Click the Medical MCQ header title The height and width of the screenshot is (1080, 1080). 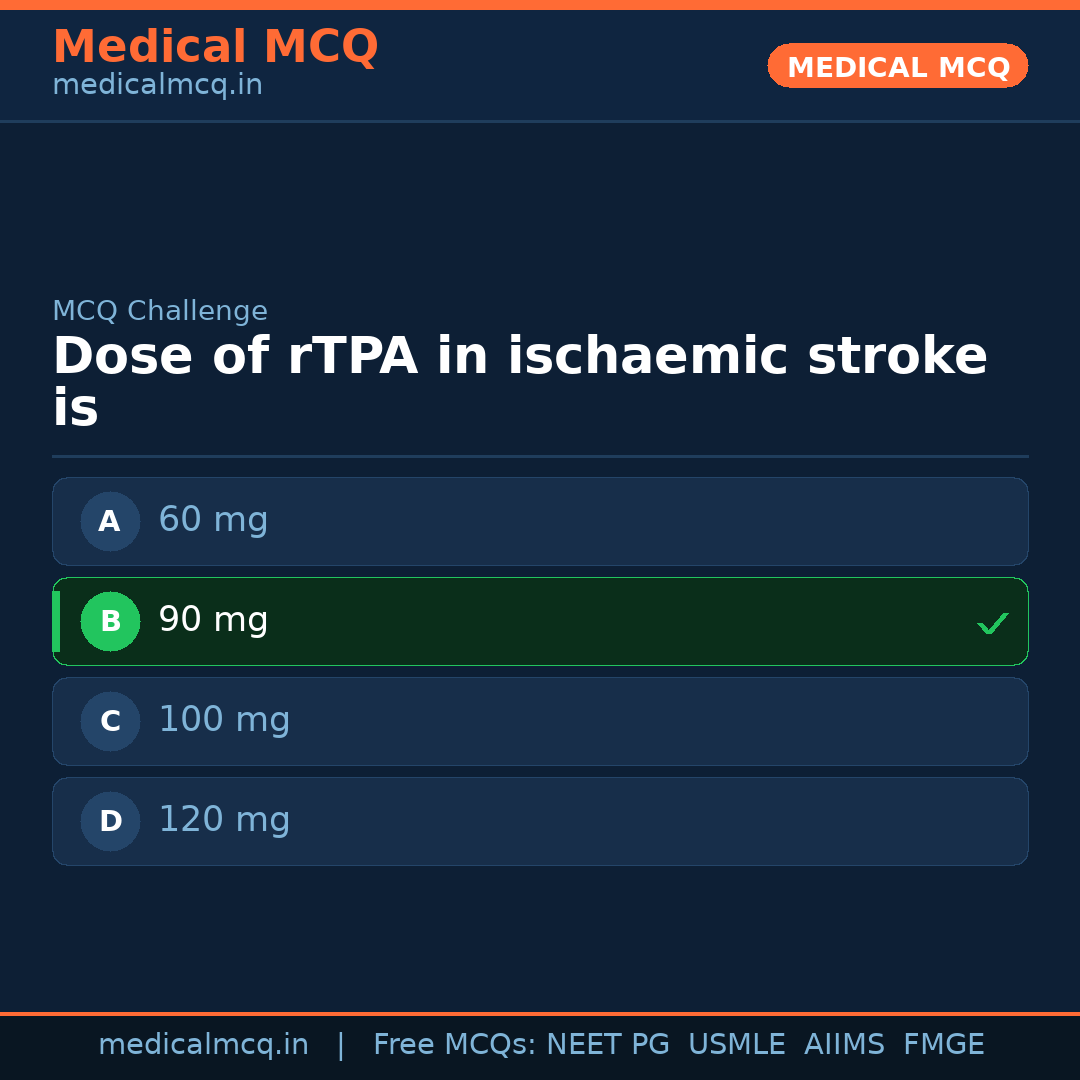pyautogui.click(x=215, y=47)
